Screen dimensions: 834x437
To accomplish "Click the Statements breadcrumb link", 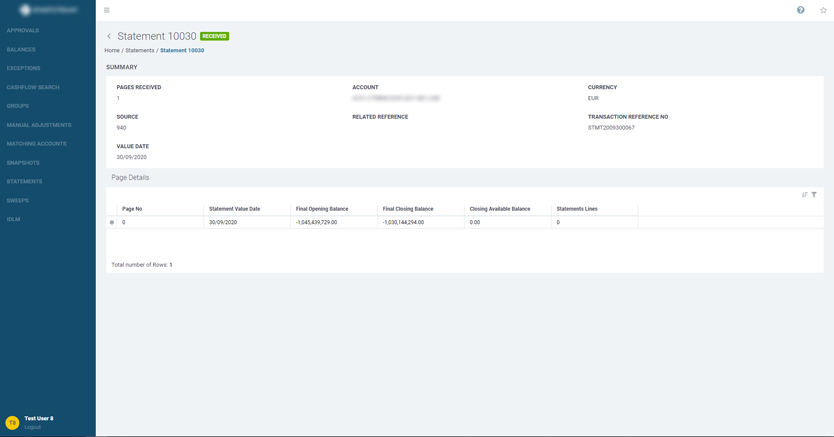I will click(139, 50).
